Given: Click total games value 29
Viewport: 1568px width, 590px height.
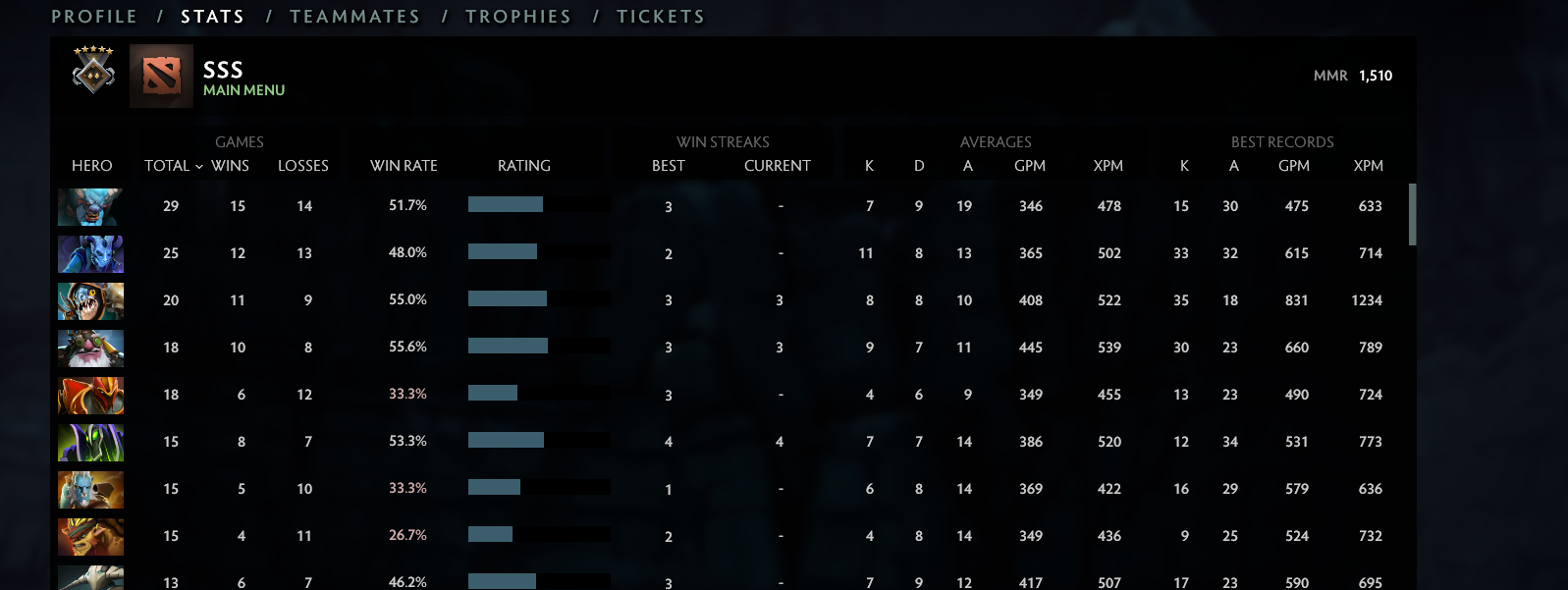Looking at the screenshot, I should tap(171, 206).
